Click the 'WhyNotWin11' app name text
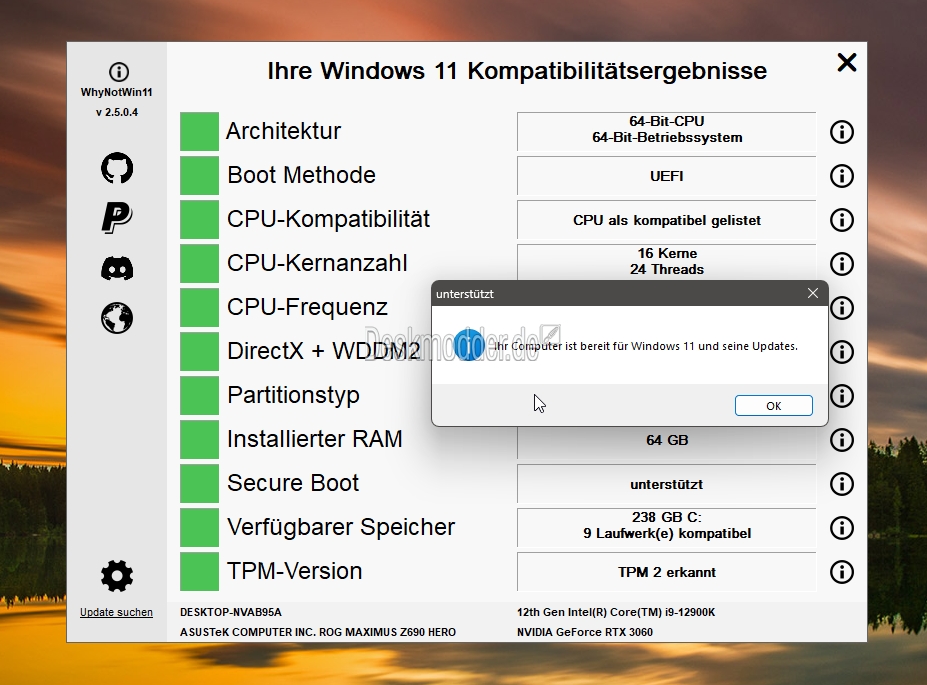 coord(116,92)
